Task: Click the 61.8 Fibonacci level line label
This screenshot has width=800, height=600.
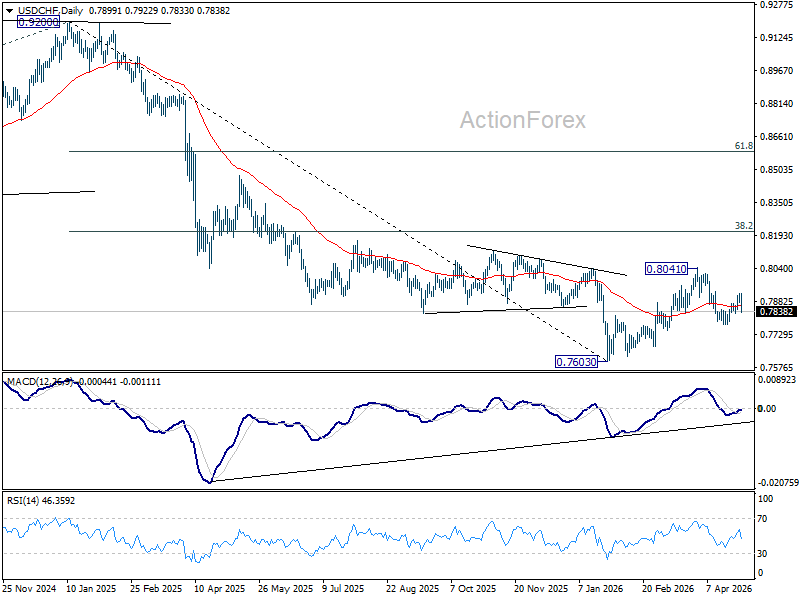Action: click(x=743, y=146)
